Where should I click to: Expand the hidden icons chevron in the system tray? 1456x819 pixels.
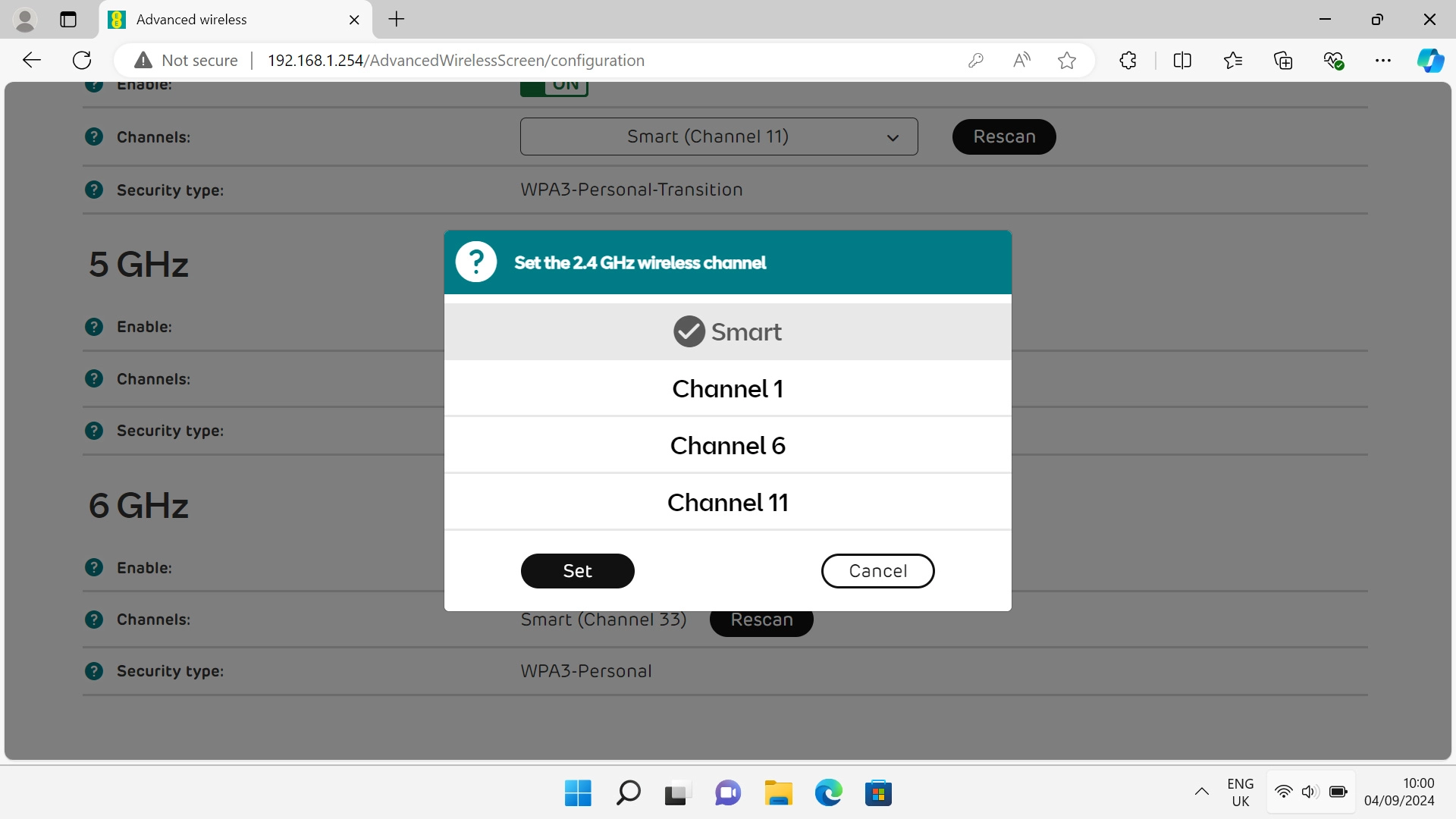(x=1201, y=792)
